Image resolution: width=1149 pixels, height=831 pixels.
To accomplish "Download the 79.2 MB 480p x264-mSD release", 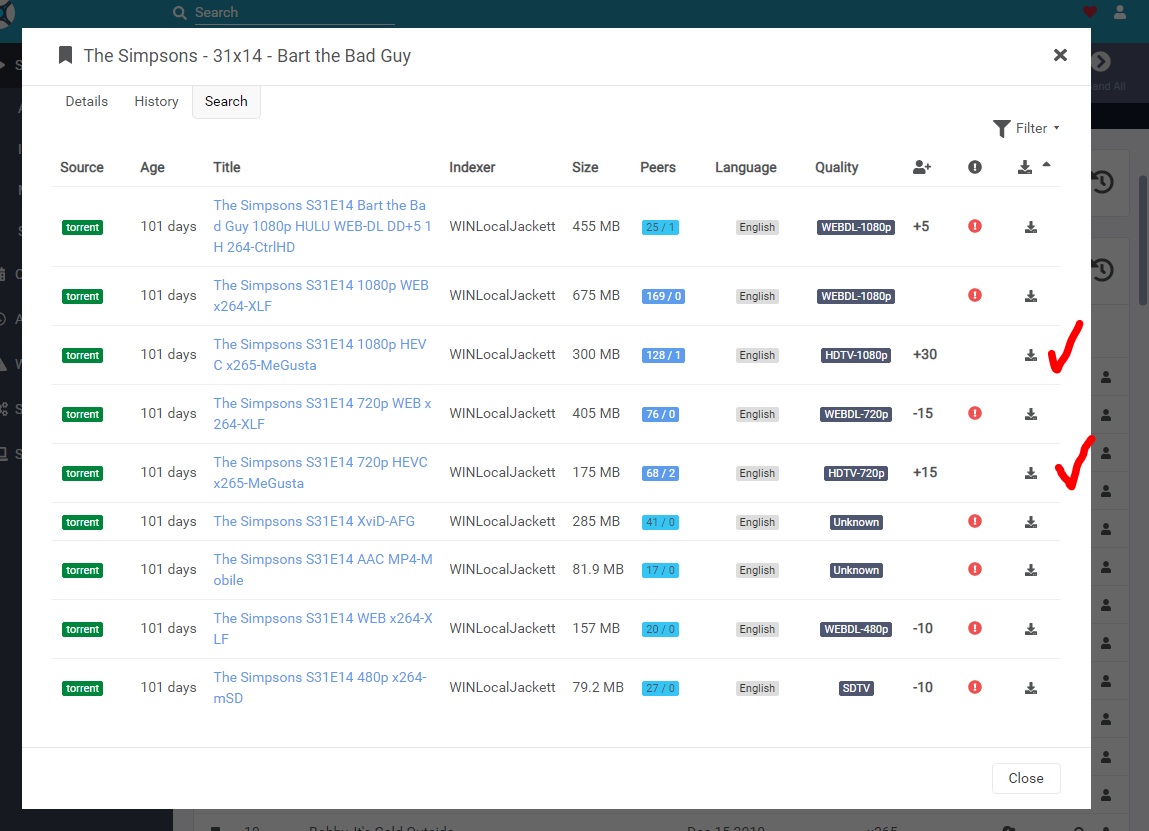I will coord(1030,688).
